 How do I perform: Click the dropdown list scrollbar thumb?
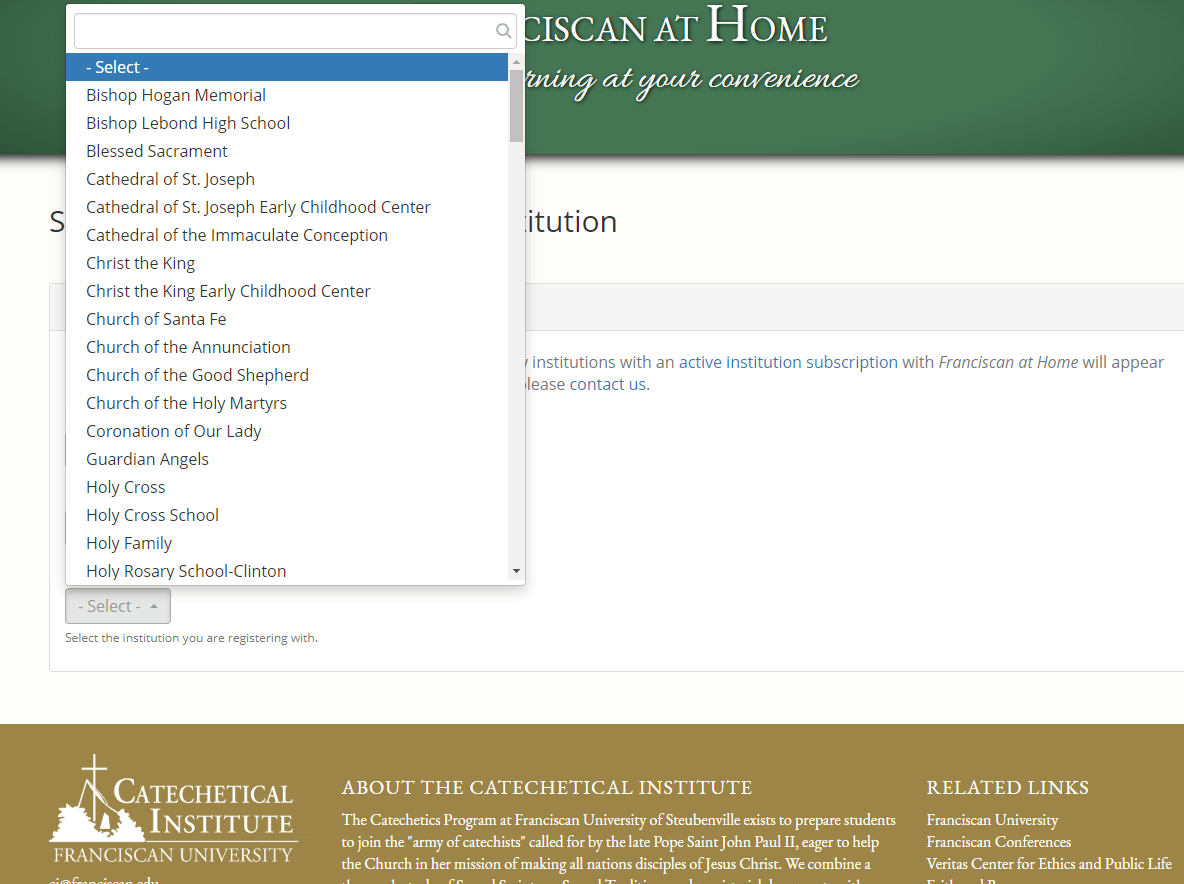[516, 106]
